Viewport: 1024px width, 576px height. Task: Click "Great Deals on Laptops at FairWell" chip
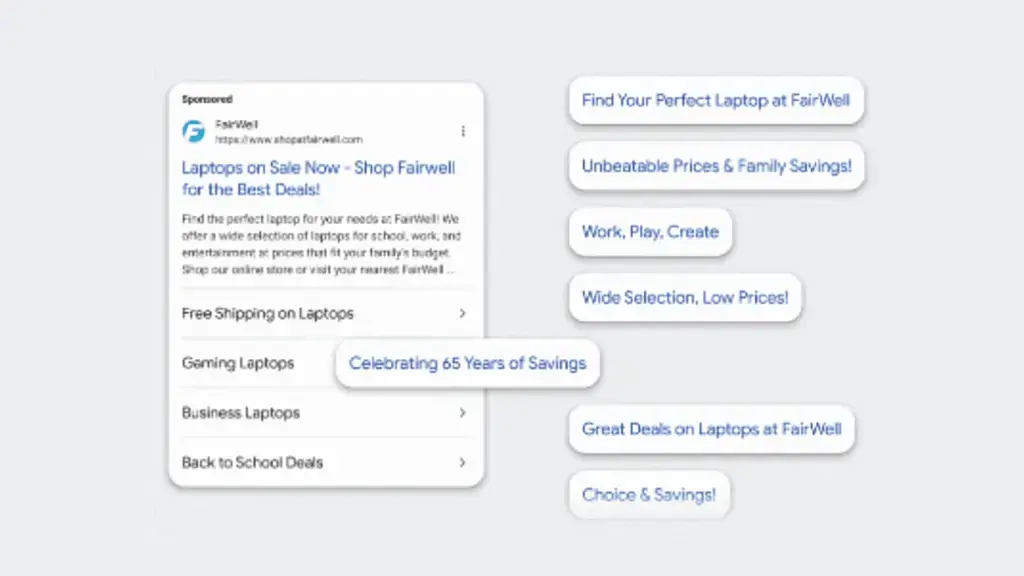pos(711,429)
